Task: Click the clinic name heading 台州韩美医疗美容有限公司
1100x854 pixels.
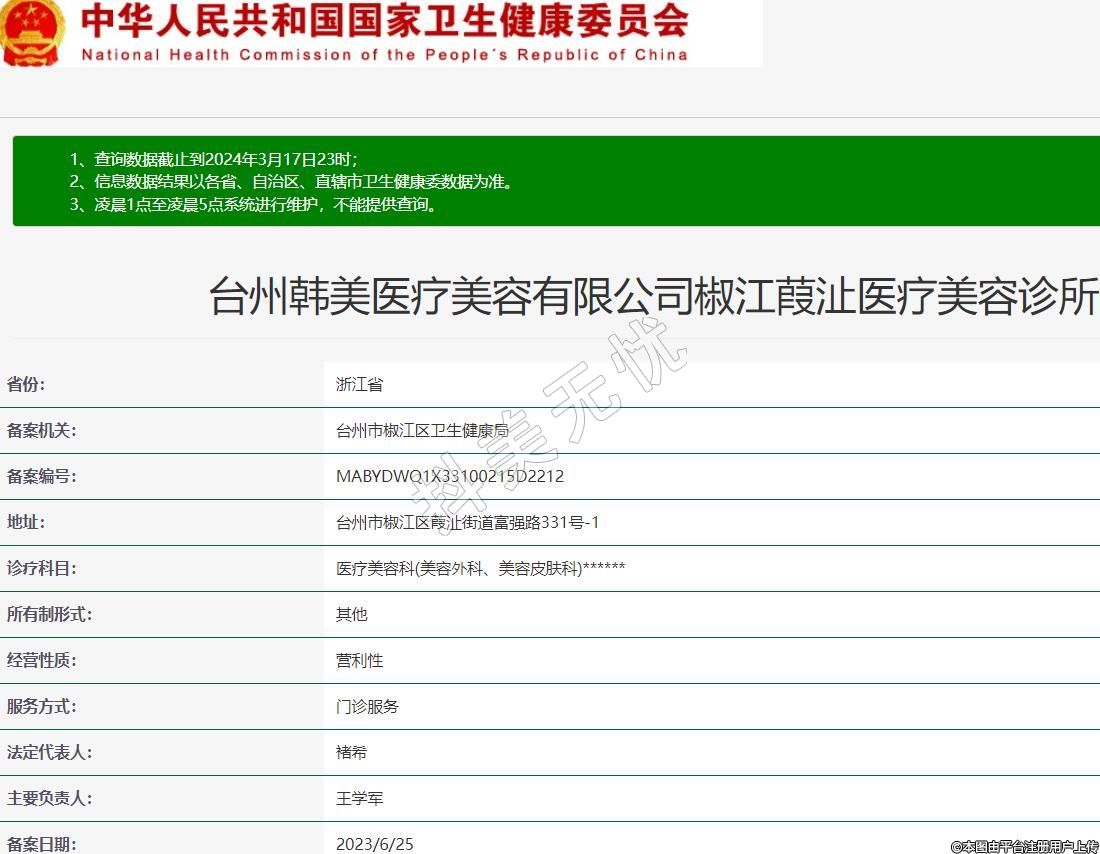Action: click(x=654, y=298)
